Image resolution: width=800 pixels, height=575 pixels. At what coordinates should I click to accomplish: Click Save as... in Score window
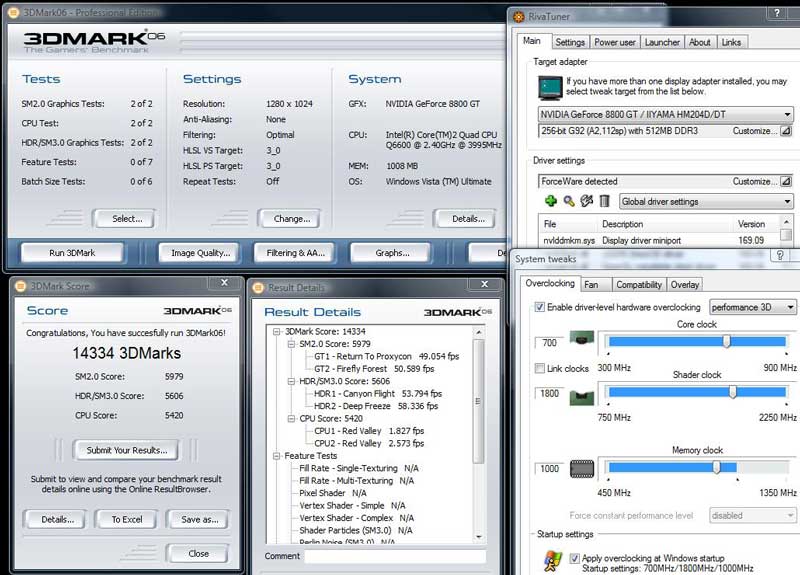coord(199,519)
